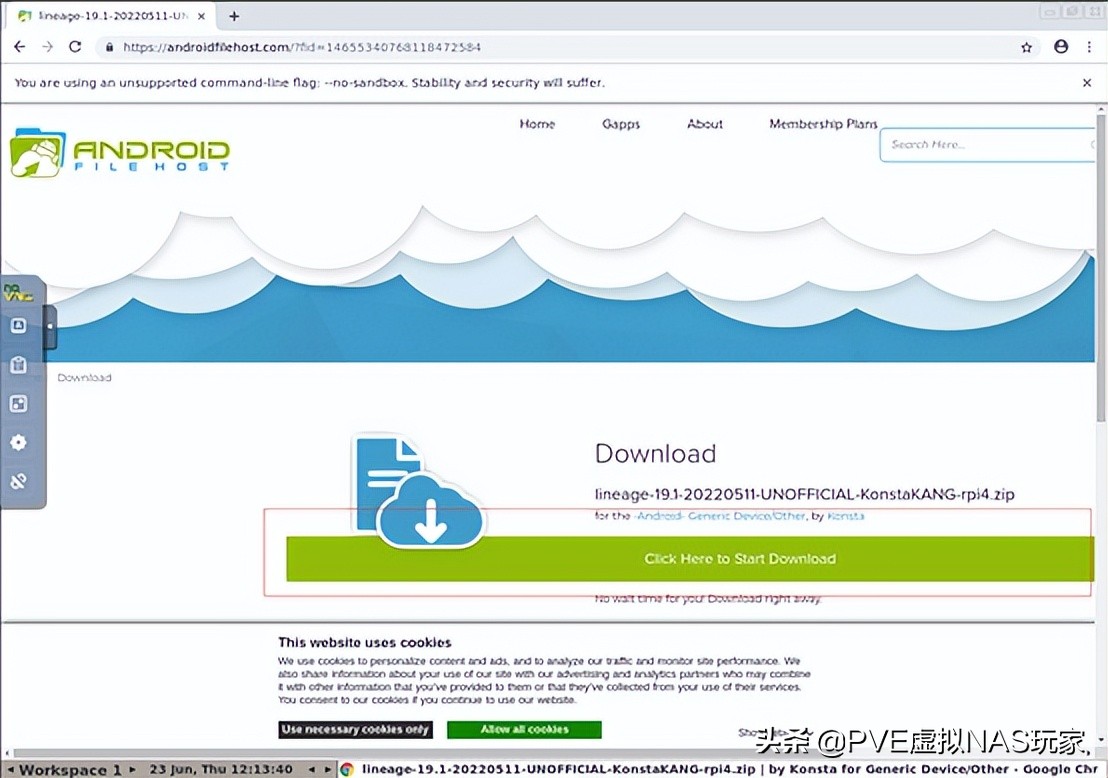Click the horizontal scrollbar at page bottom
The width and height of the screenshot is (1108, 778).
click(x=551, y=753)
